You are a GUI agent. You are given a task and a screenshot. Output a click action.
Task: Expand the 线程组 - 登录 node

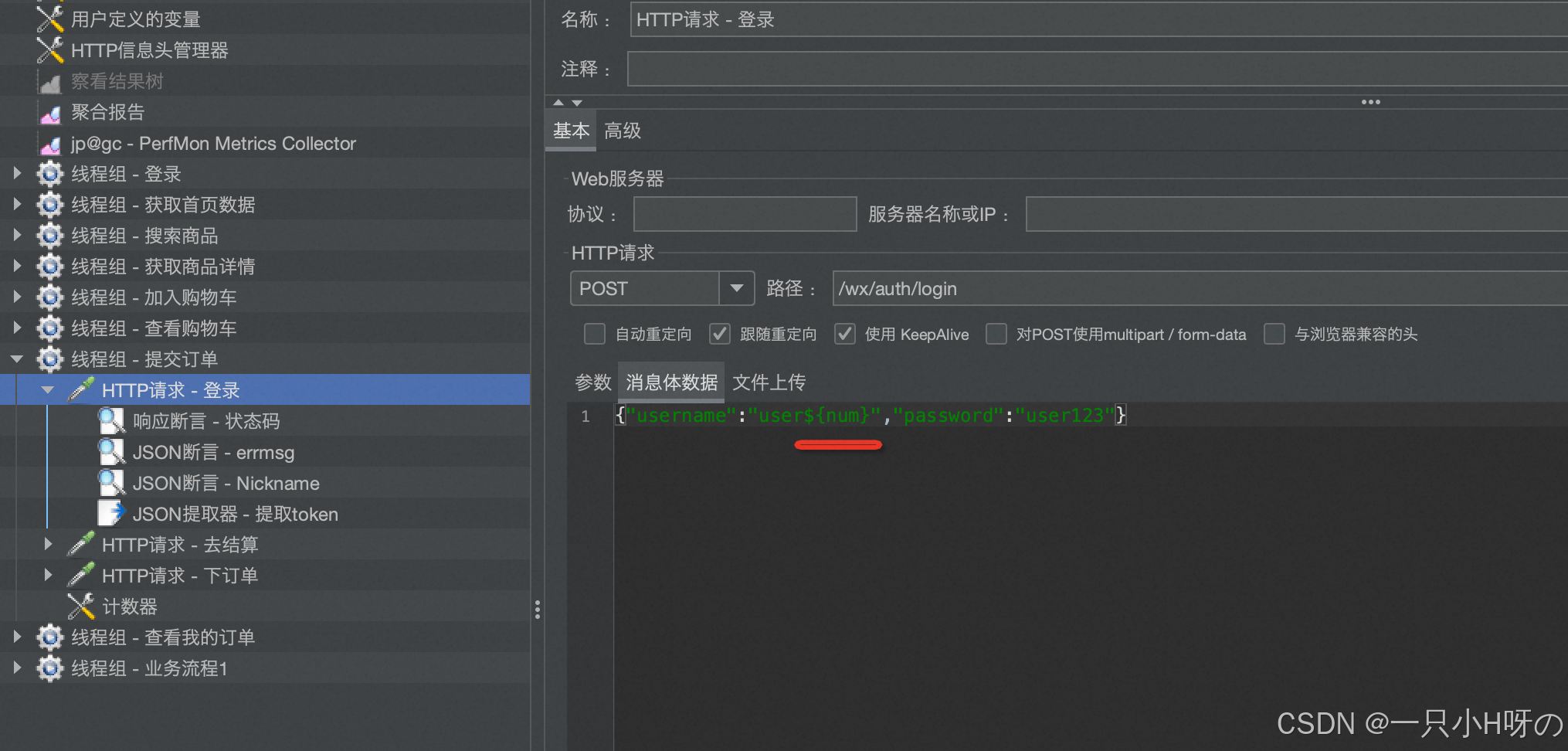[x=17, y=174]
